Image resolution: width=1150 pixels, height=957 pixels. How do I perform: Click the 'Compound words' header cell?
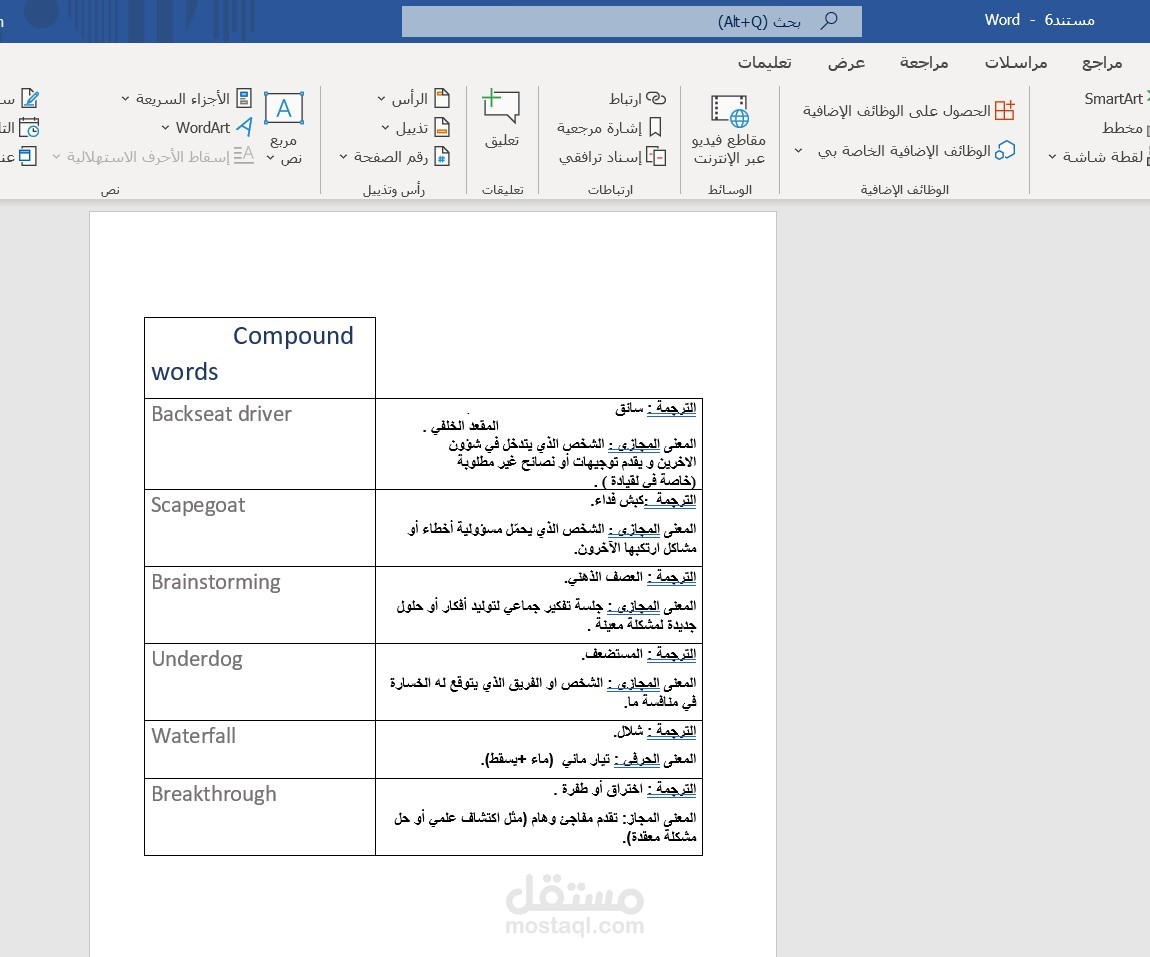pyautogui.click(x=260, y=358)
